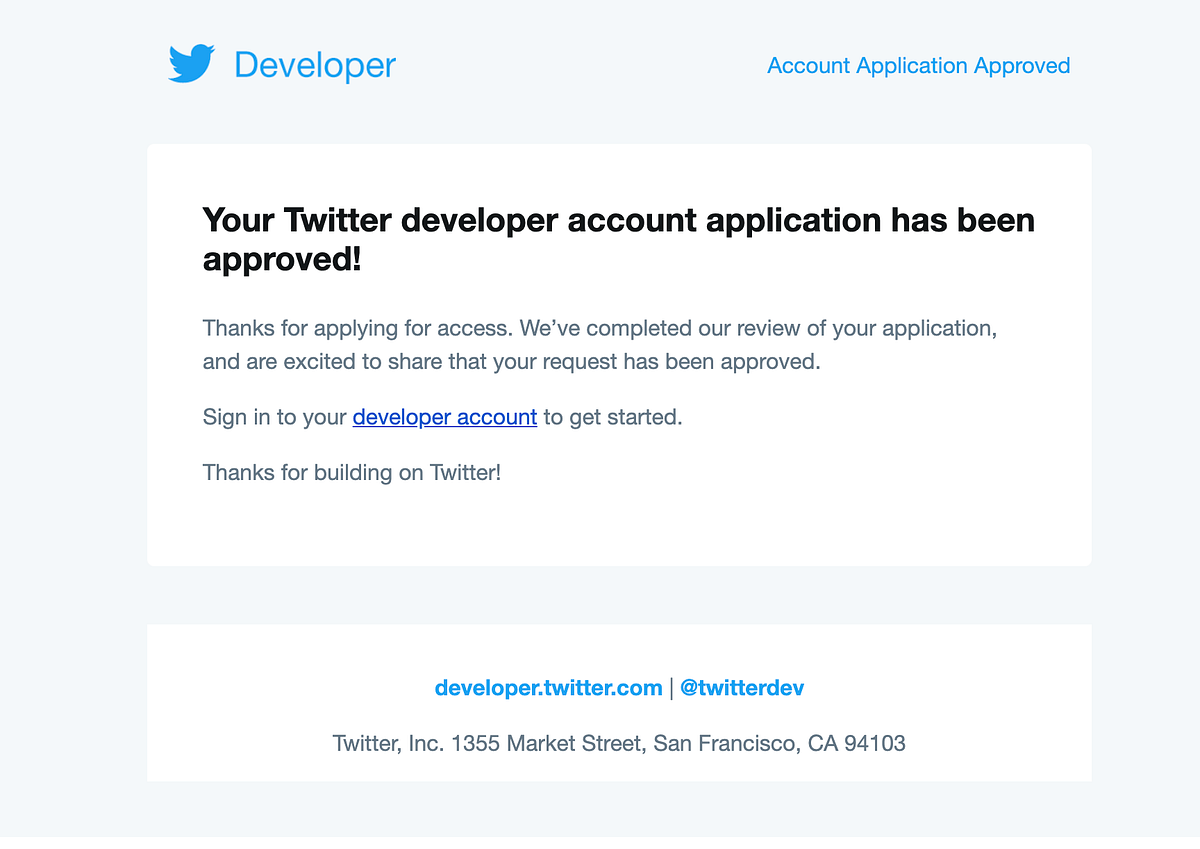Click 1355 Market Street in the address
Image resolution: width=1200 pixels, height=849 pixels.
click(x=548, y=744)
